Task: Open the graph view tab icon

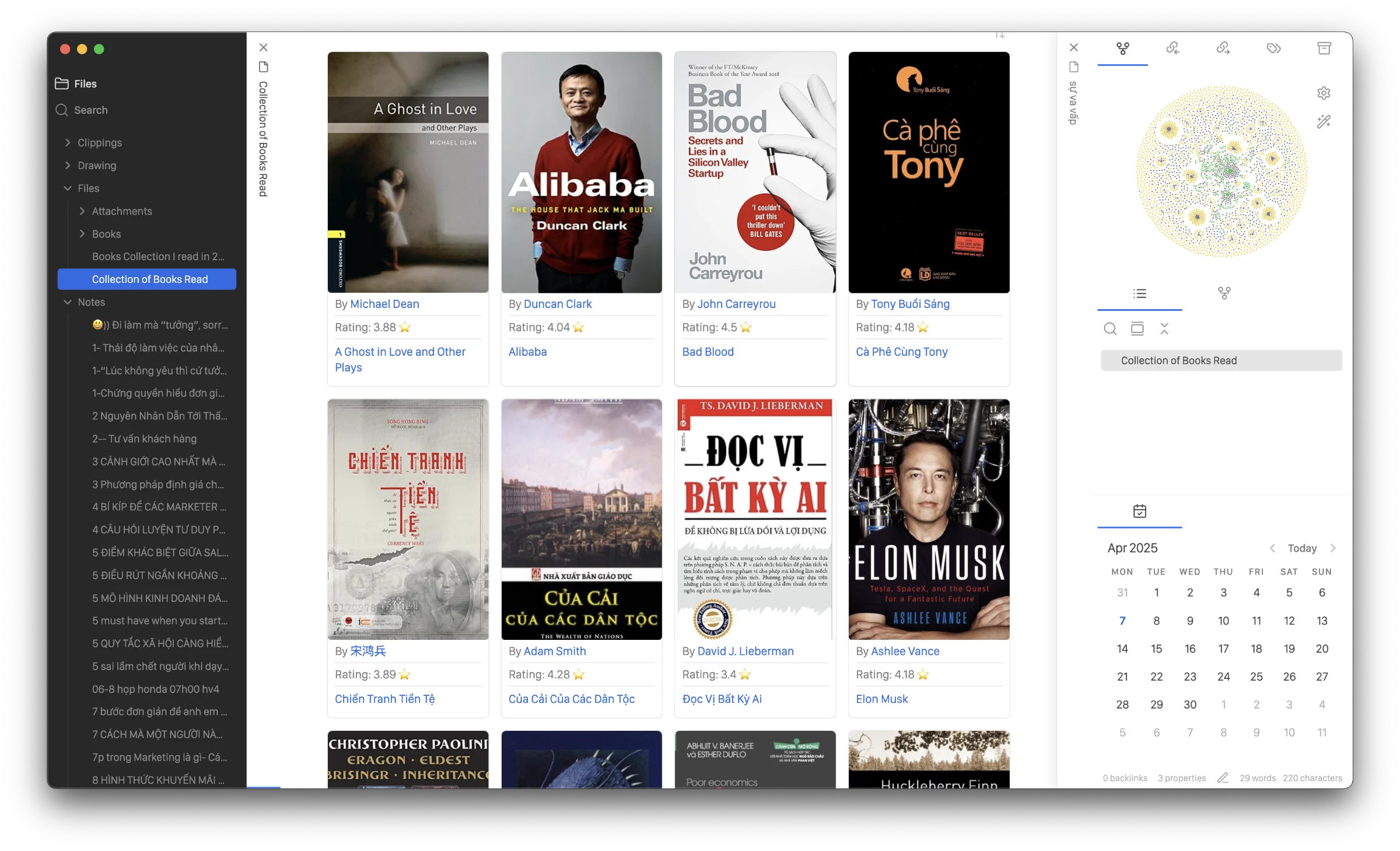Action: [1122, 48]
